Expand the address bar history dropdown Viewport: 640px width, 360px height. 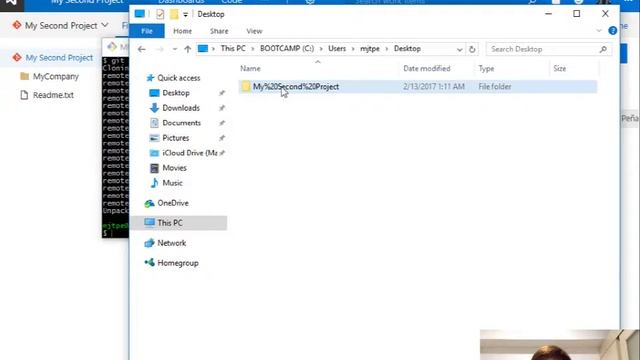(x=460, y=49)
